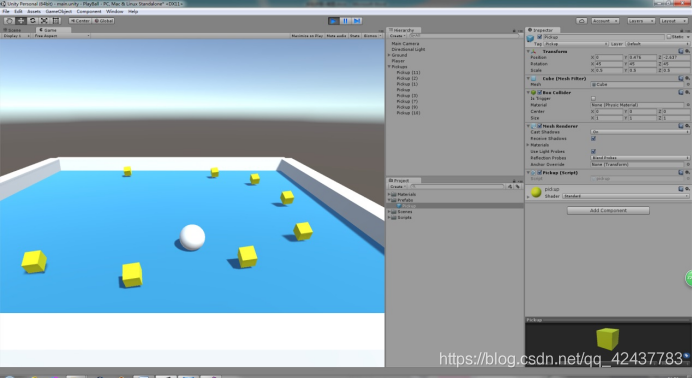The height and width of the screenshot is (378, 693).
Task: Stop play mode with the Play button
Action: [x=334, y=21]
